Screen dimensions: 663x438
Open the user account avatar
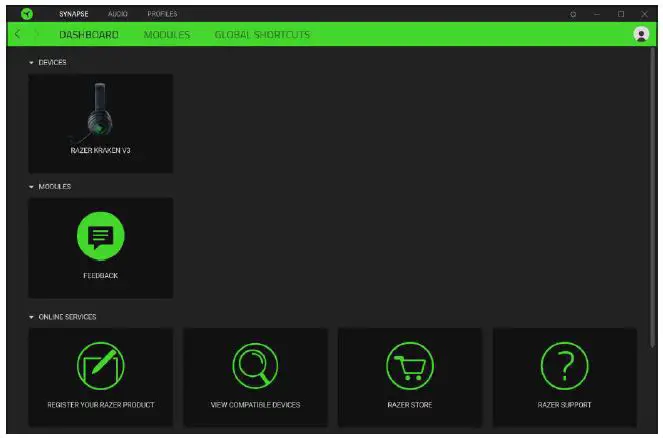[641, 34]
